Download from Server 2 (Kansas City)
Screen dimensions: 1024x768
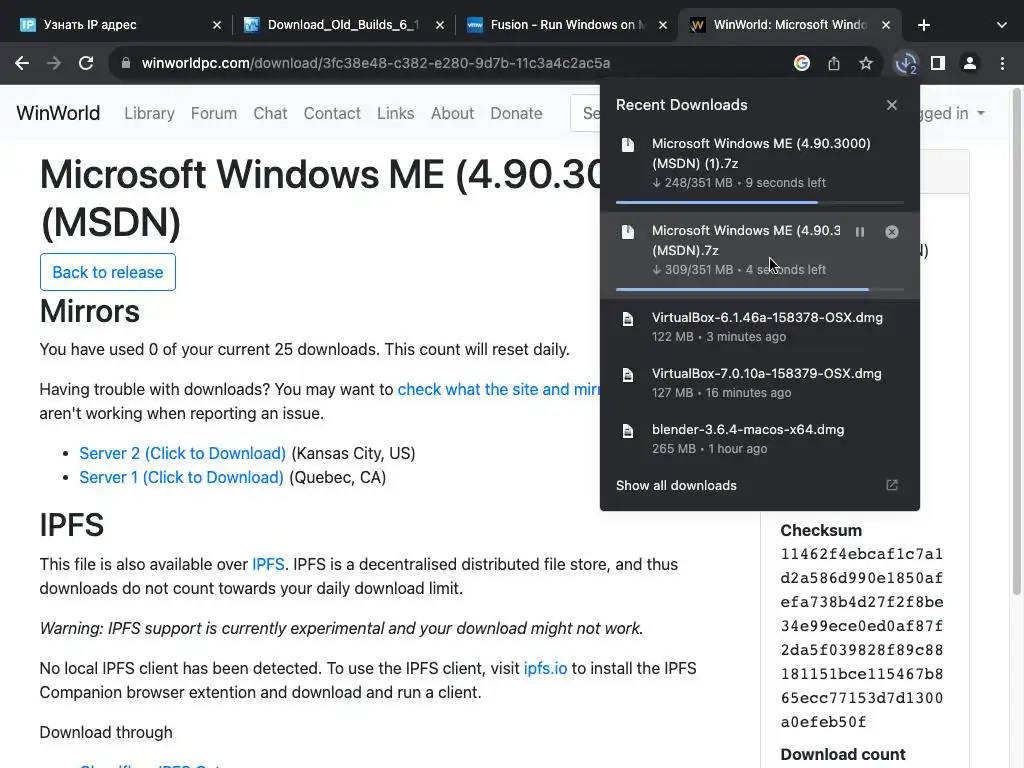(182, 453)
